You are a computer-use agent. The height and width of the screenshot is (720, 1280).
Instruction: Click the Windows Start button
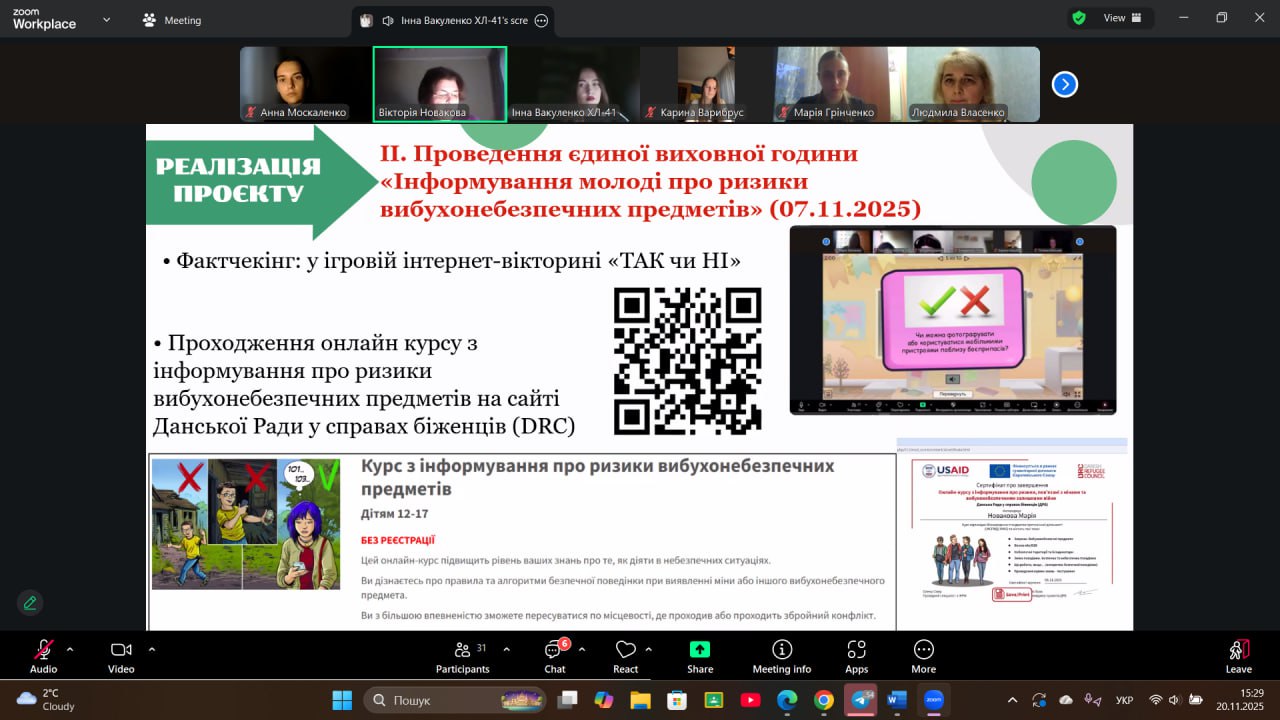point(342,699)
